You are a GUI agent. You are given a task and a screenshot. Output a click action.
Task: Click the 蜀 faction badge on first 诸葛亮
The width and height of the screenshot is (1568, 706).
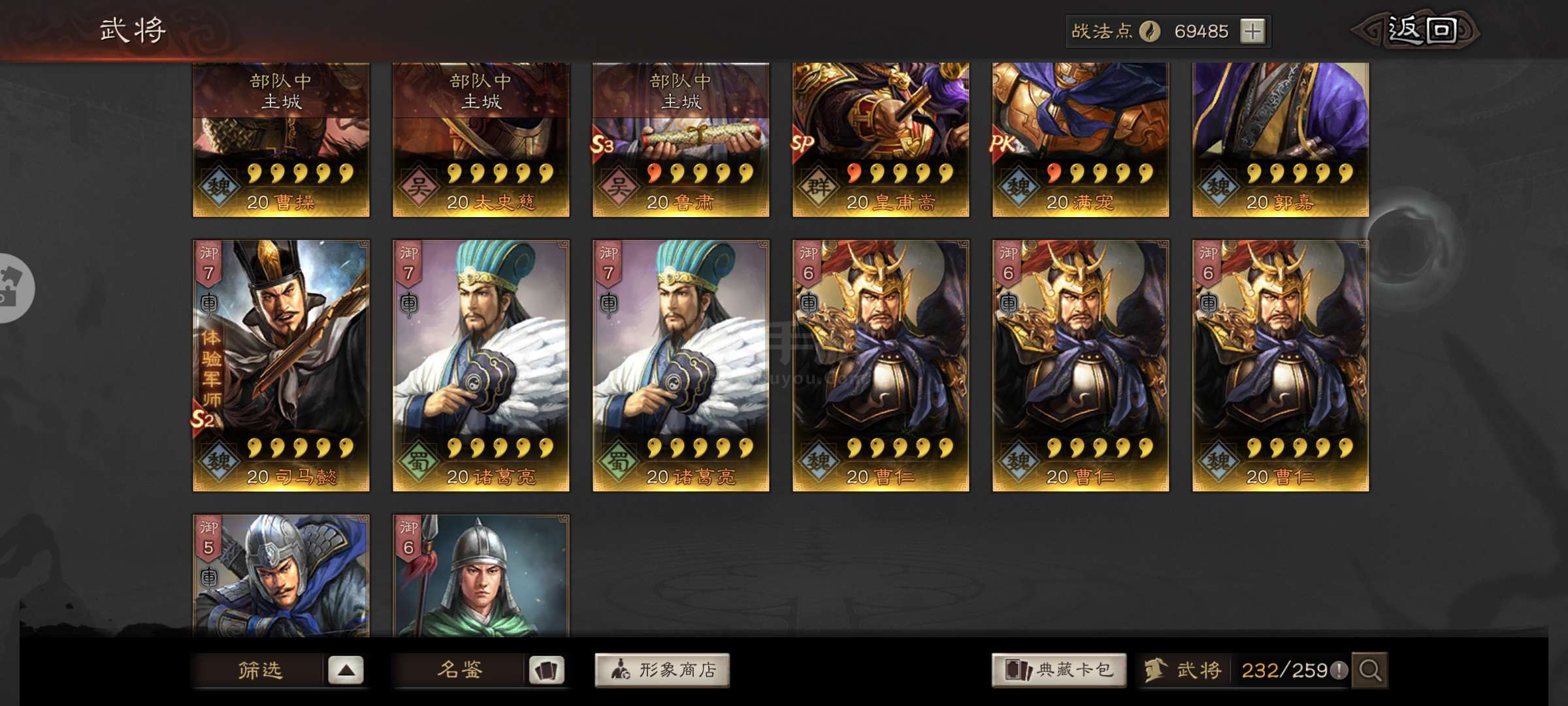pos(419,462)
